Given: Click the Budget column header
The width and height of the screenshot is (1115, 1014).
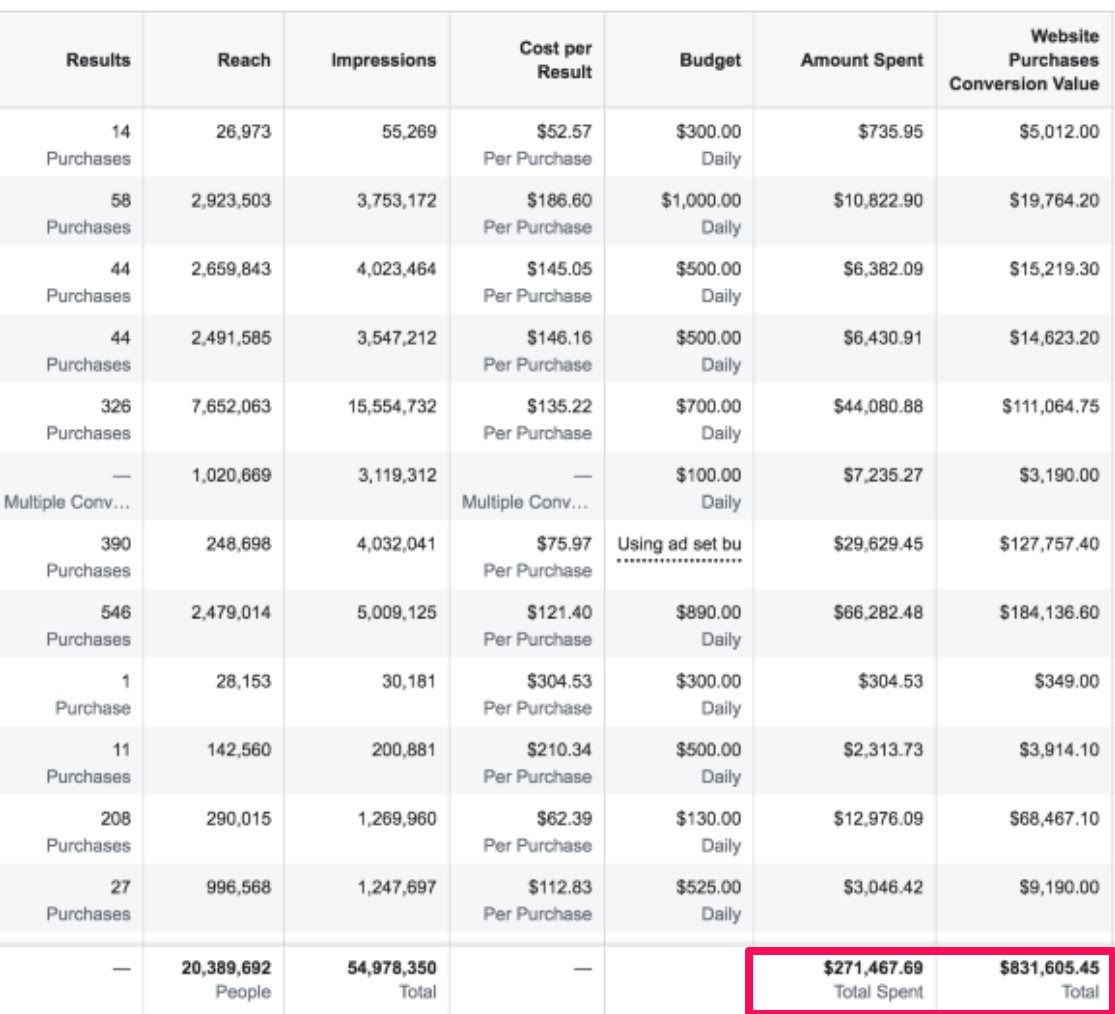Looking at the screenshot, I should [710, 60].
